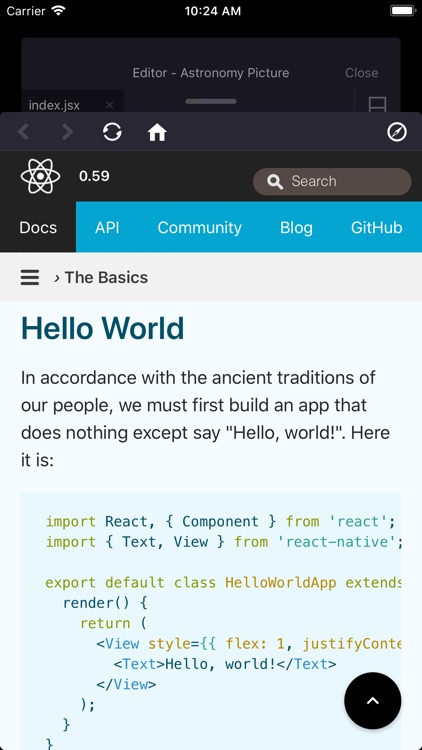
Task: Click the battery status icon
Action: coord(403,11)
